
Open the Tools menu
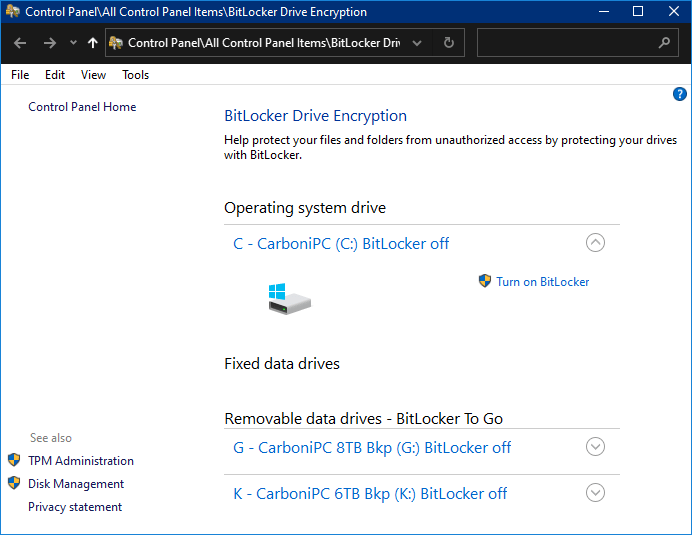[135, 75]
